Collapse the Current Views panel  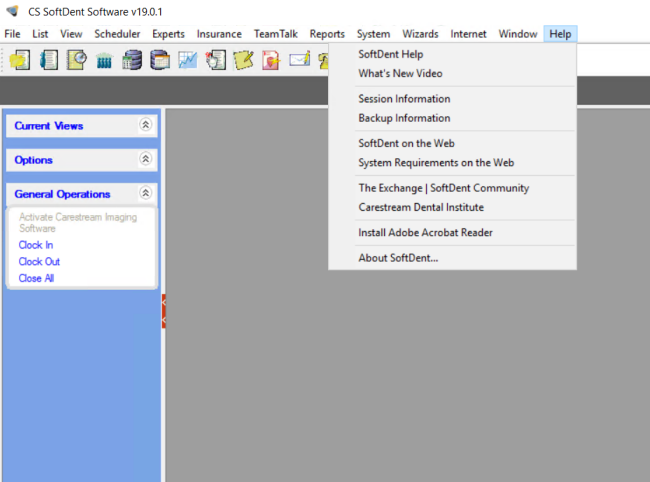click(146, 125)
